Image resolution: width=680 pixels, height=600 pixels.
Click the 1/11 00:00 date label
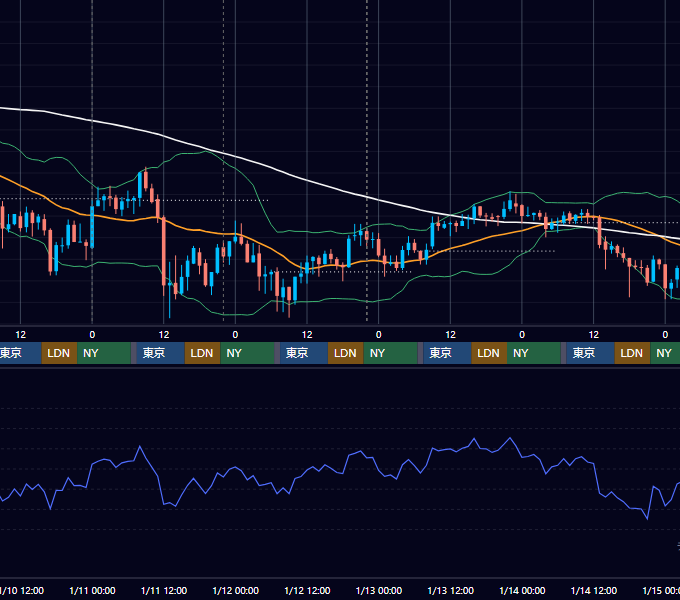(x=92, y=590)
